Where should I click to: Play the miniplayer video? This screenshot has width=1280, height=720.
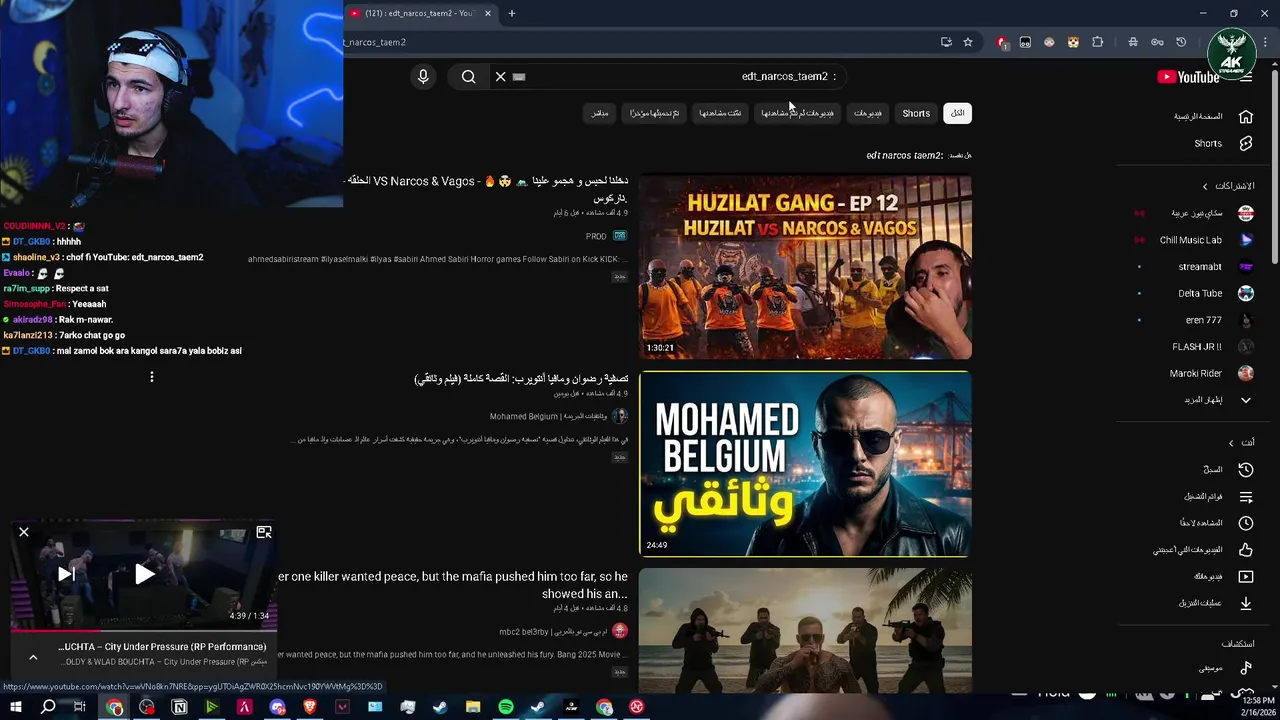pyautogui.click(x=145, y=574)
